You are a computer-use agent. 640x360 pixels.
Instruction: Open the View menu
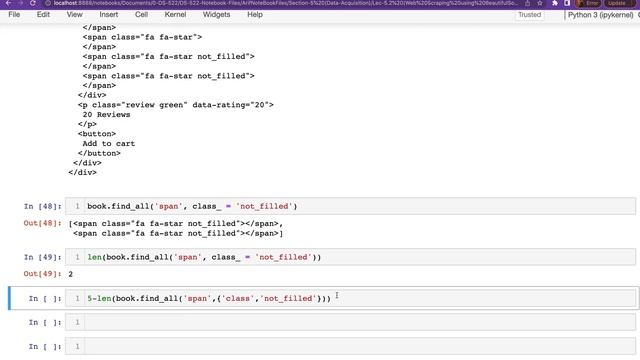(x=74, y=14)
